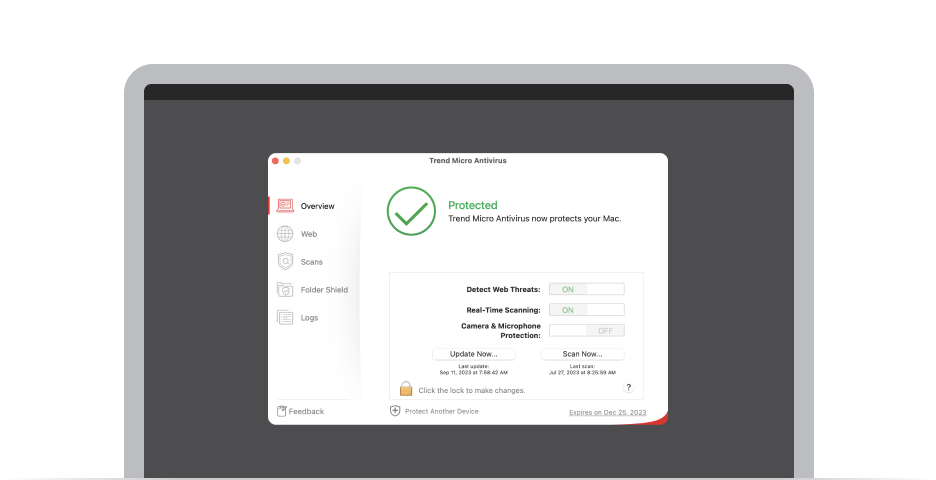
Task: Enable Camera & Microphone Protection switch
Action: pyautogui.click(x=587, y=330)
